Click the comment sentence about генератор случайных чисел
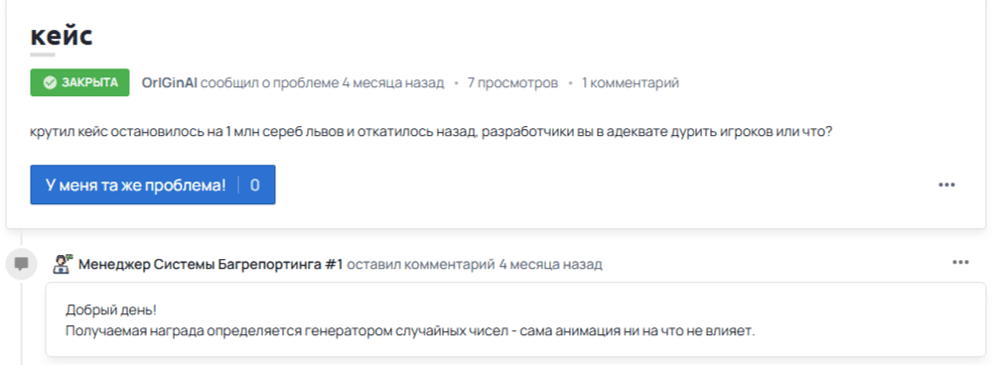This screenshot has width=1000, height=365. click(410, 331)
